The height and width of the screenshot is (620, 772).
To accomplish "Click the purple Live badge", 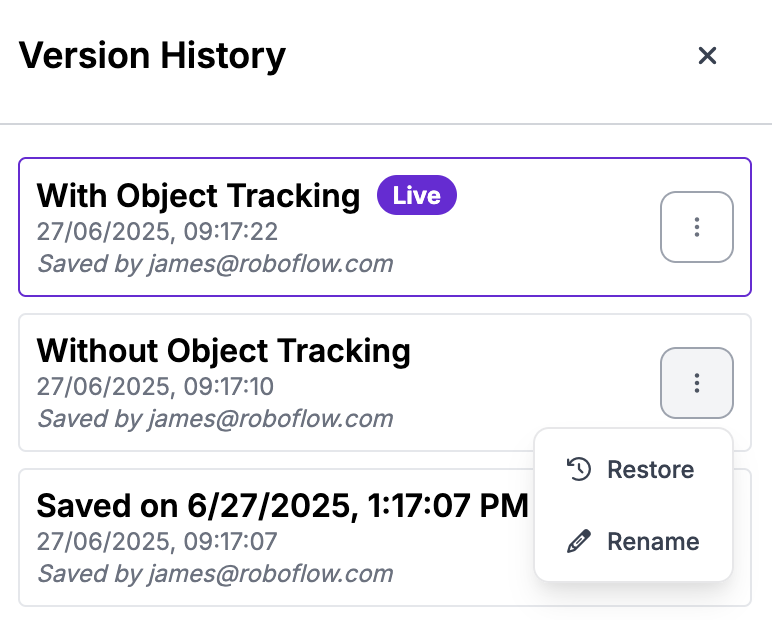I will pyautogui.click(x=416, y=195).
